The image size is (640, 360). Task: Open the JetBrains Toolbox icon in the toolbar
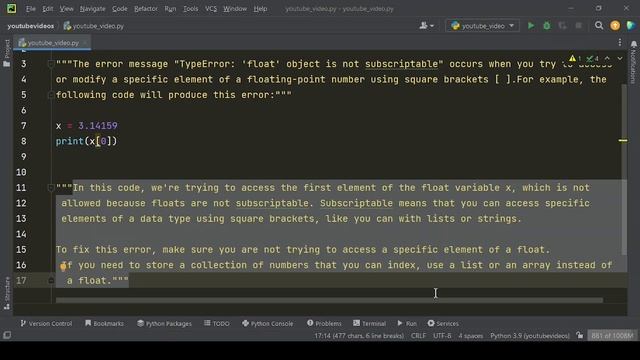coord(631,26)
